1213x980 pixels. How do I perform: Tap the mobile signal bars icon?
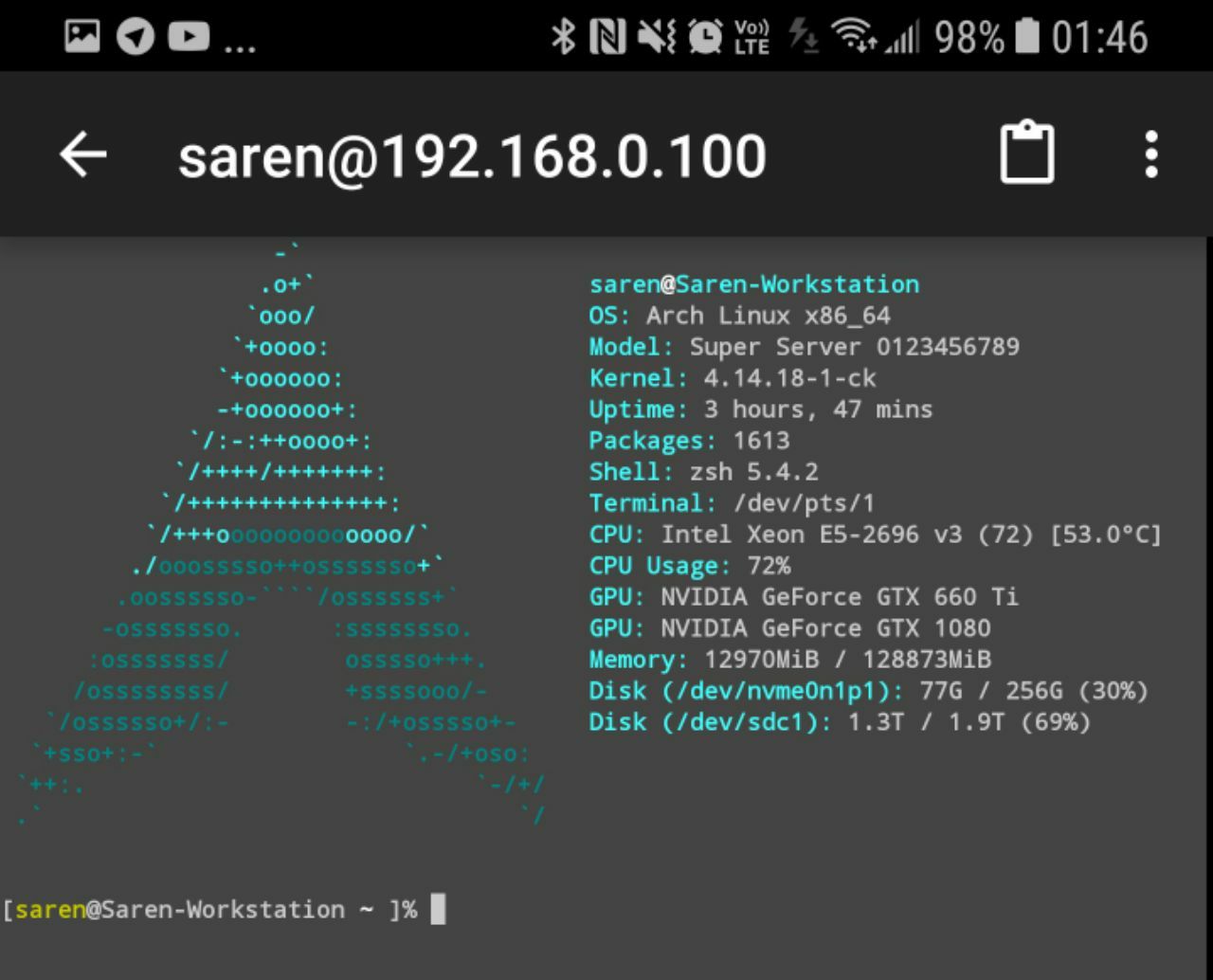902,38
